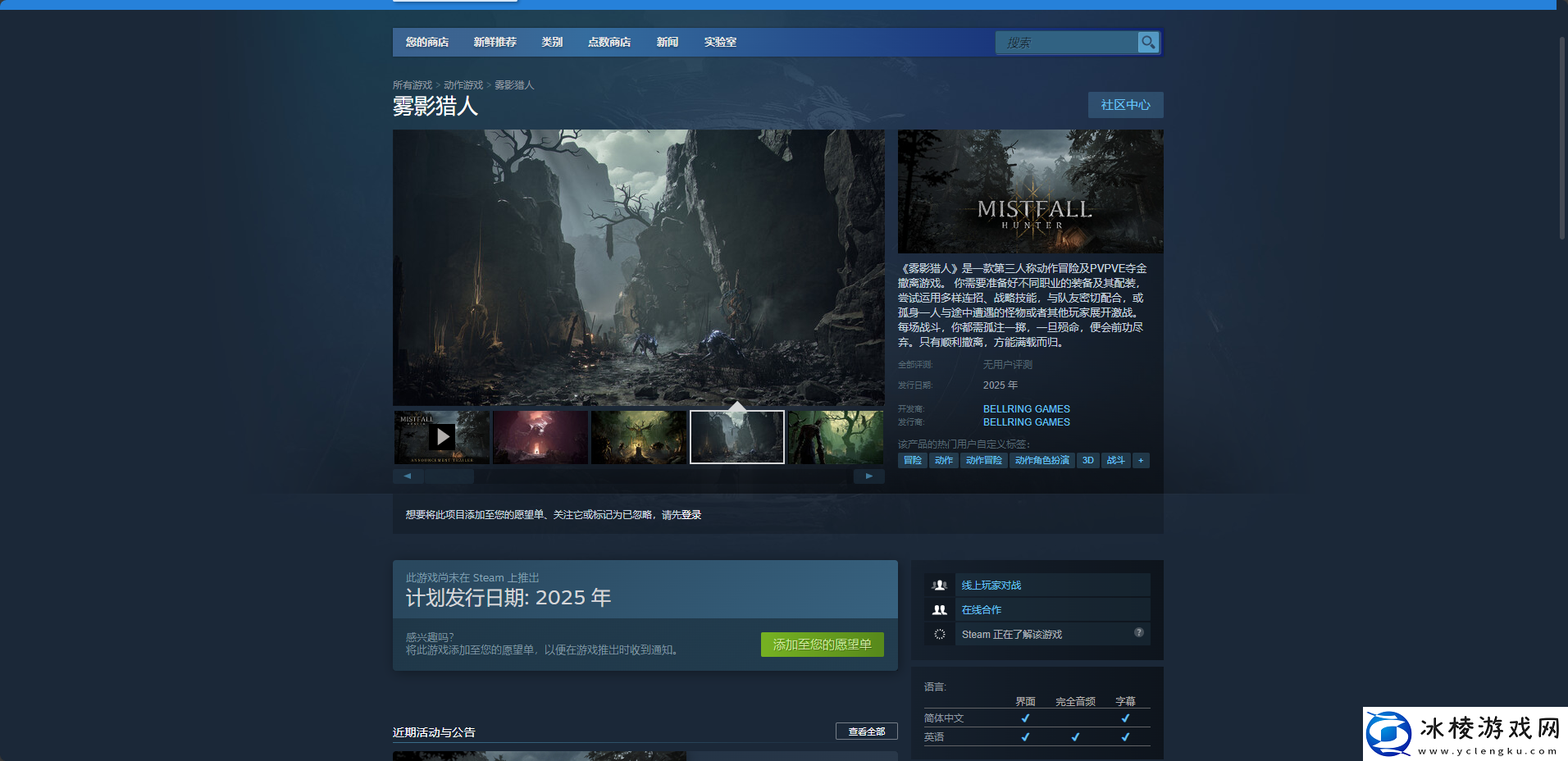Click the 社区中心 button
This screenshot has height=761, width=1568.
click(x=1125, y=105)
